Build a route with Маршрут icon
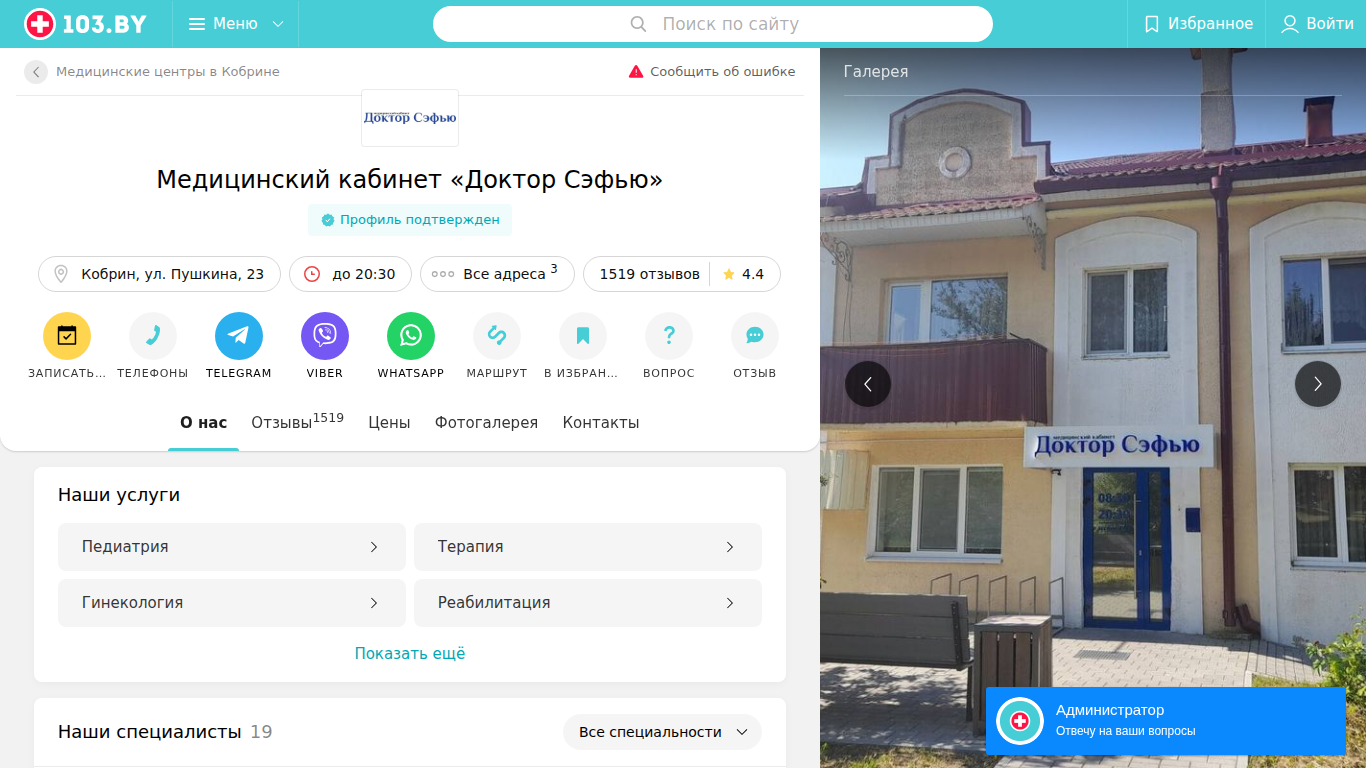This screenshot has width=1366, height=768. (497, 336)
